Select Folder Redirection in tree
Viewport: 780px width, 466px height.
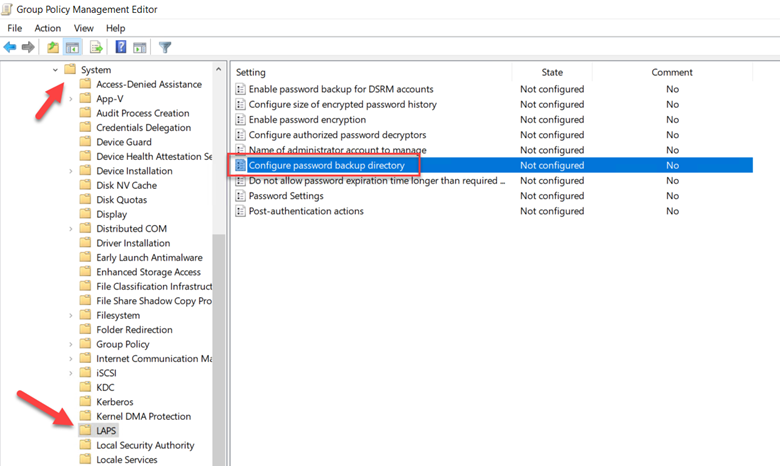click(134, 329)
